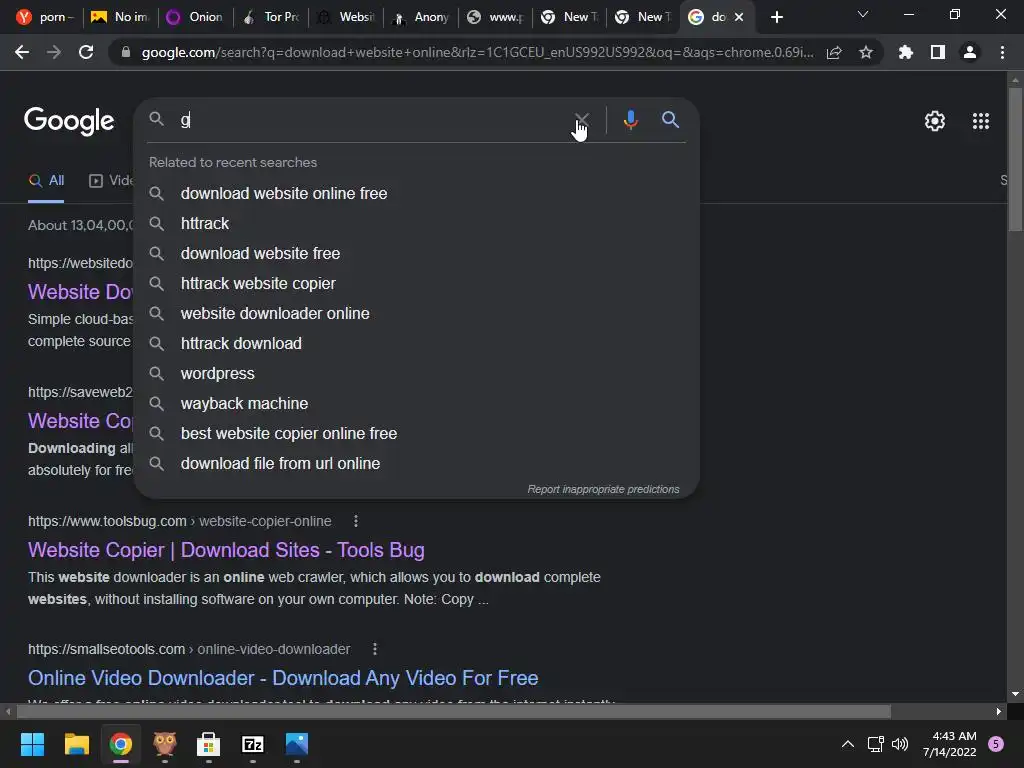The image size is (1024, 768).
Task: Open a new browser tab
Action: [776, 17]
